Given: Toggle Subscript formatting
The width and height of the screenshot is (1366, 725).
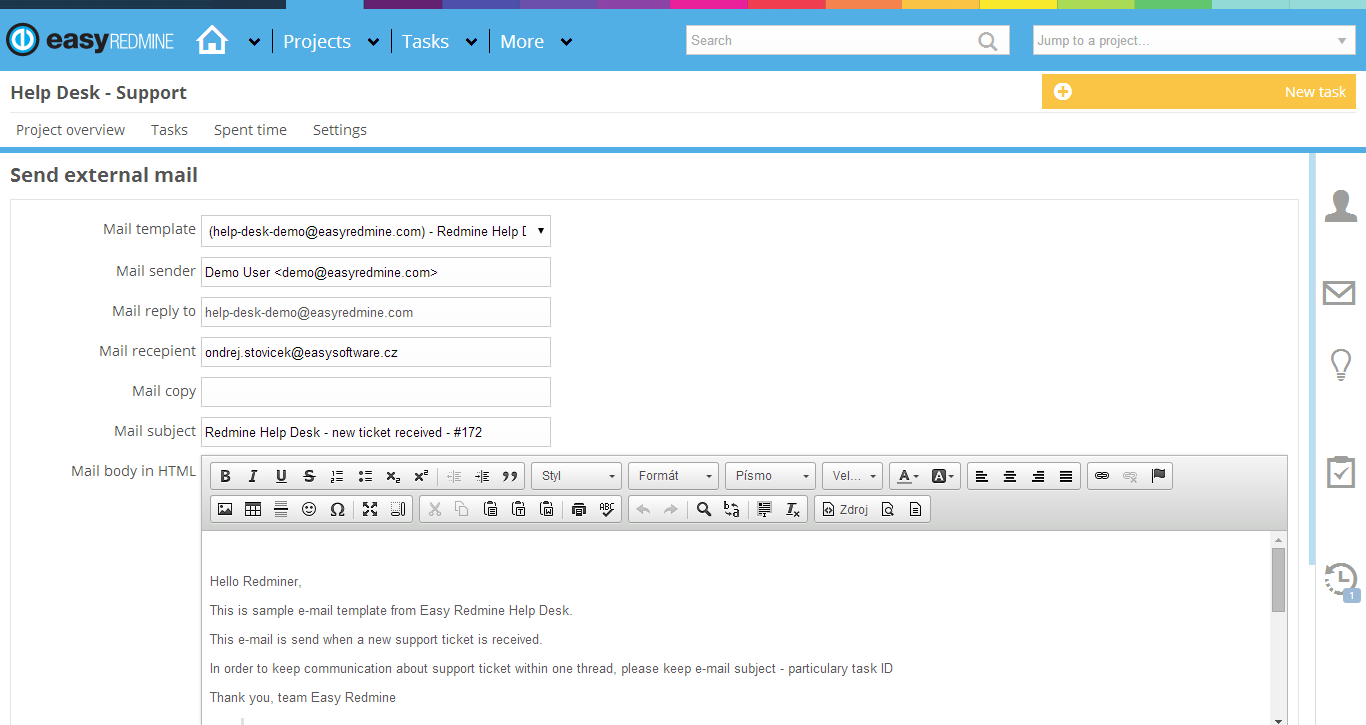Looking at the screenshot, I should [x=393, y=476].
